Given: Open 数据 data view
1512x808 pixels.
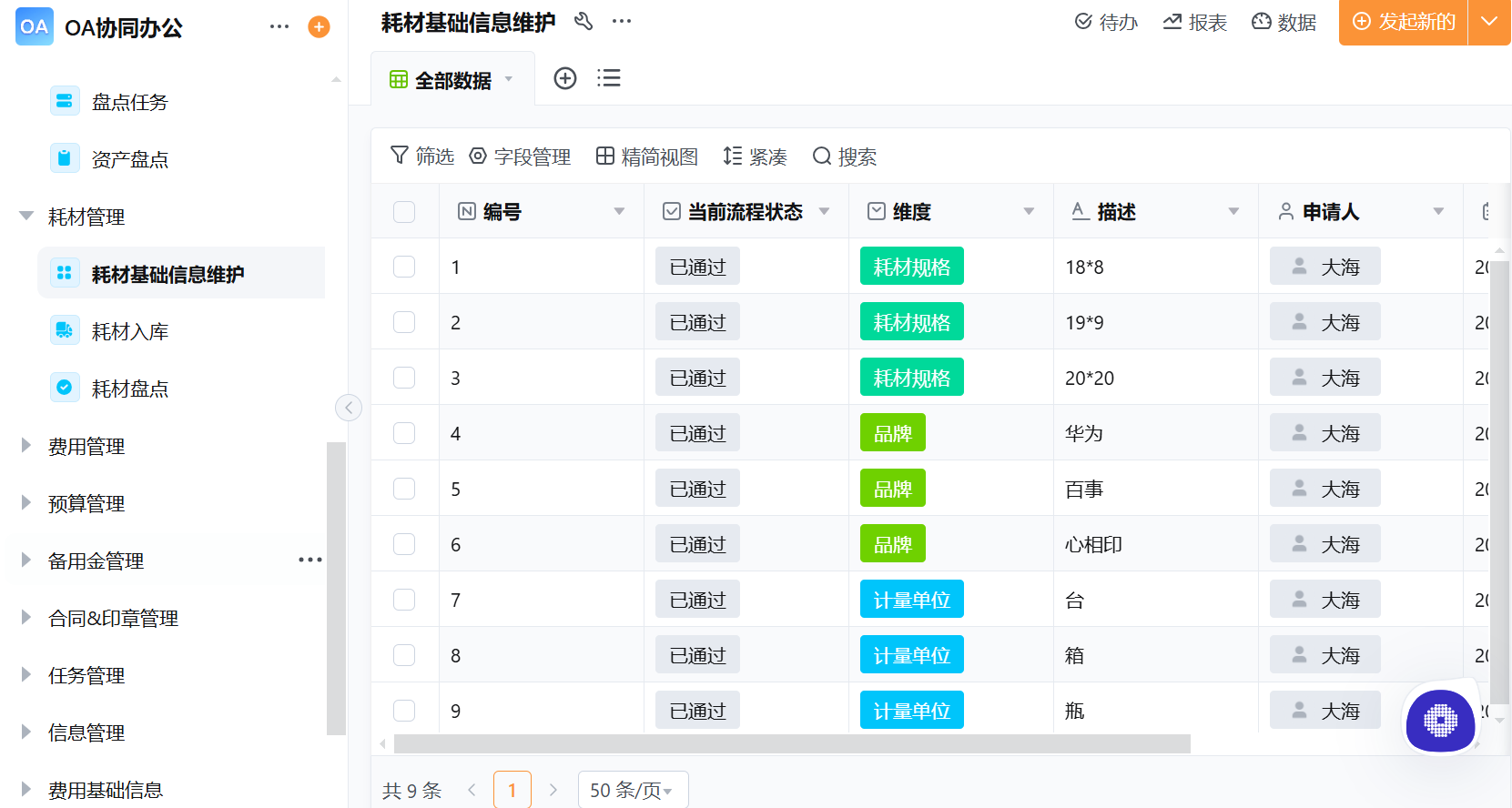Looking at the screenshot, I should pyautogui.click(x=1284, y=22).
